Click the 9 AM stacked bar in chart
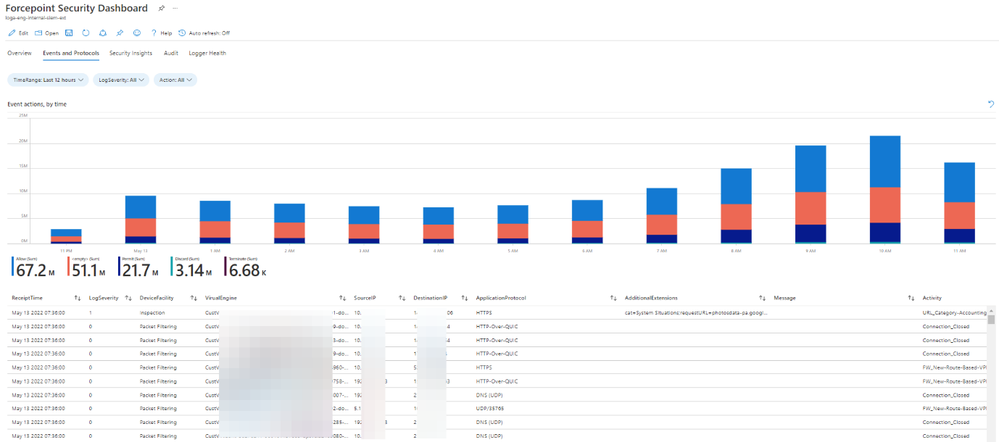This screenshot has width=999, height=442. coord(810,194)
